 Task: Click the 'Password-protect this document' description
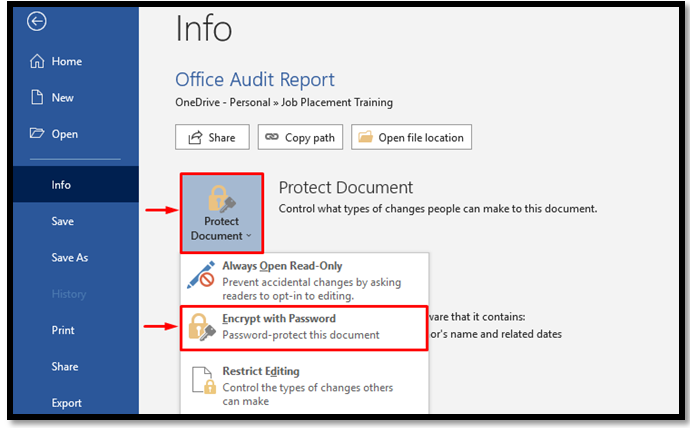[x=301, y=335]
